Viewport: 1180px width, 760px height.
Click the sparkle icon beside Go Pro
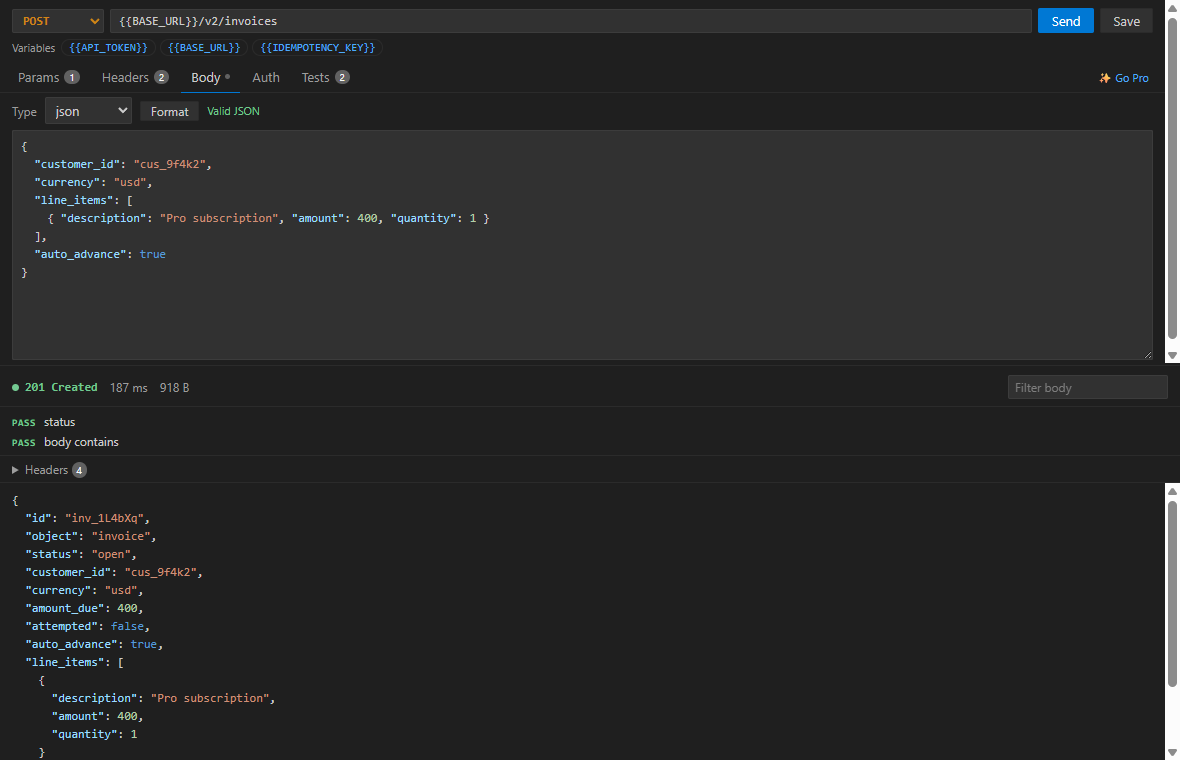point(1105,78)
